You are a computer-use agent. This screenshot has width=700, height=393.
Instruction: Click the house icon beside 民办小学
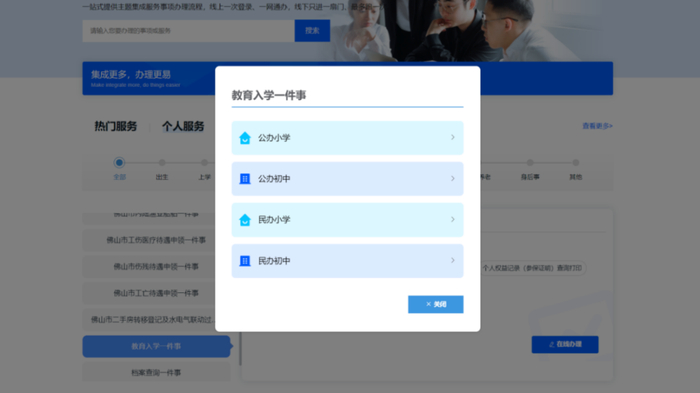(x=245, y=220)
